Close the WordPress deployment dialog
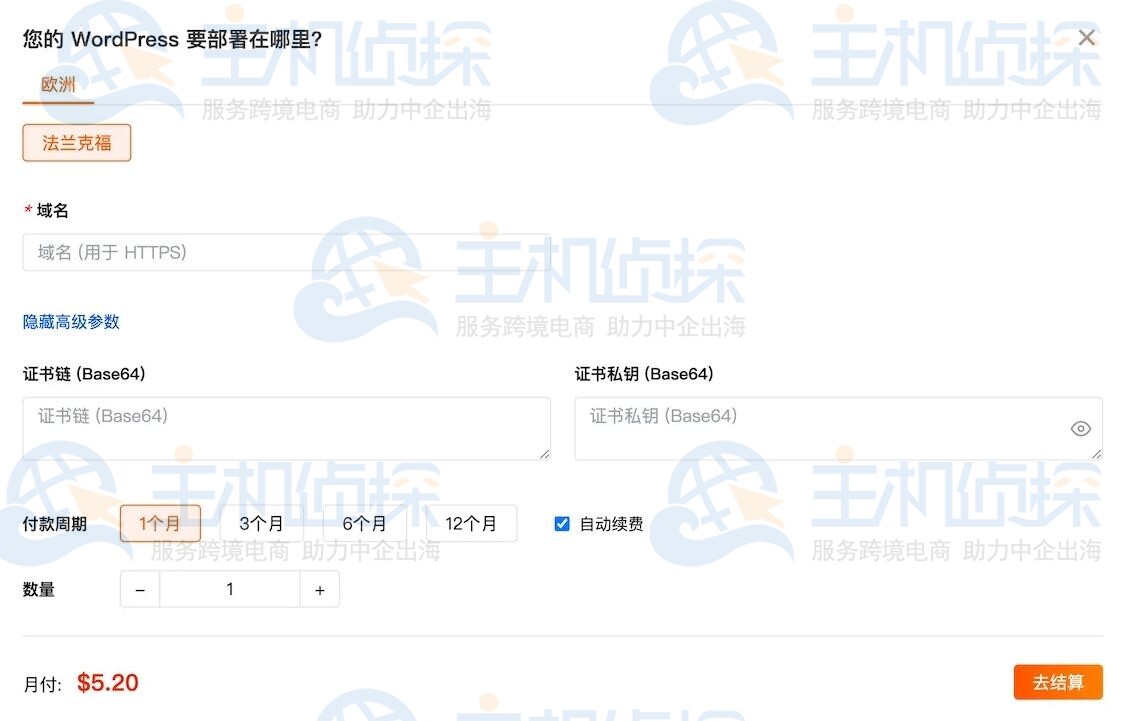Image resolution: width=1126 pixels, height=721 pixels. [x=1087, y=37]
